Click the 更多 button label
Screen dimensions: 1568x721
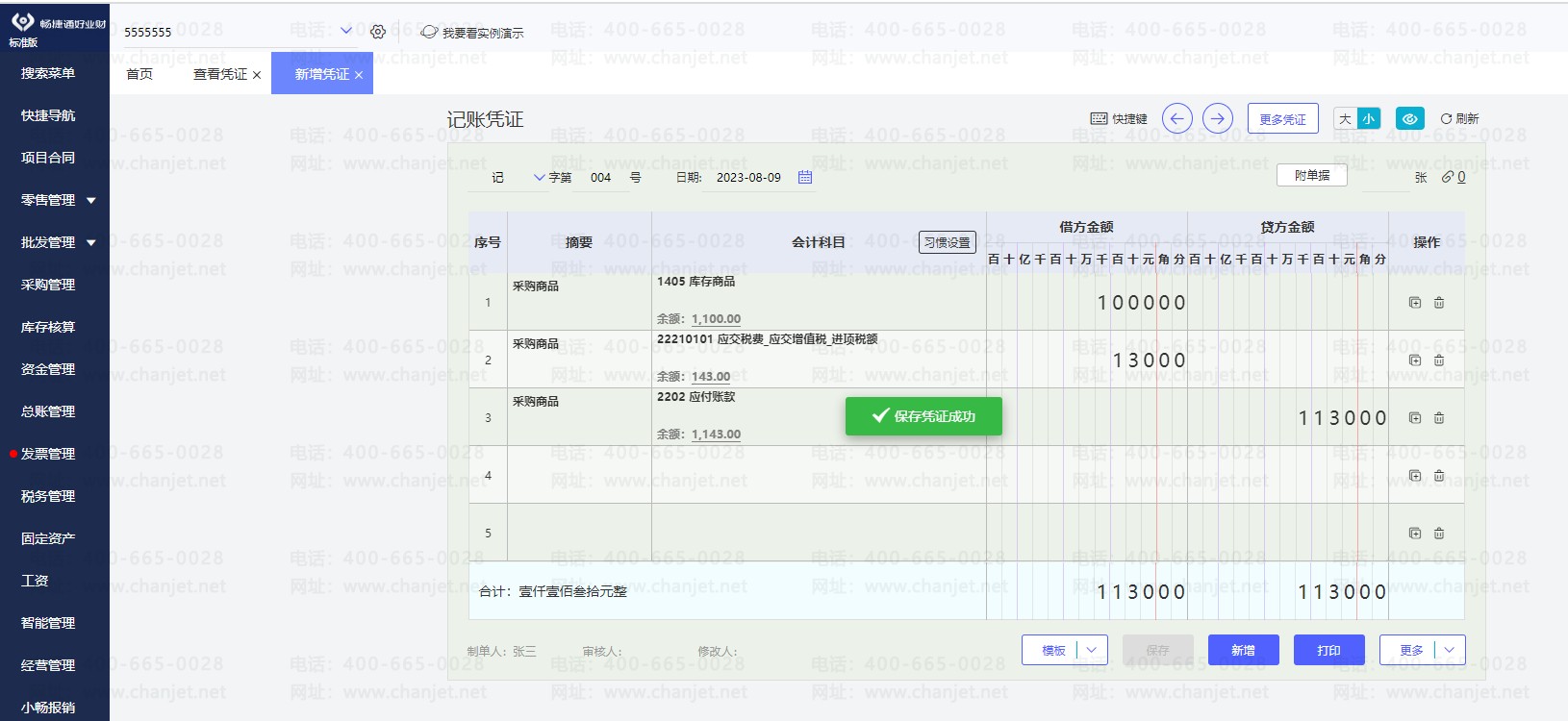(1411, 650)
